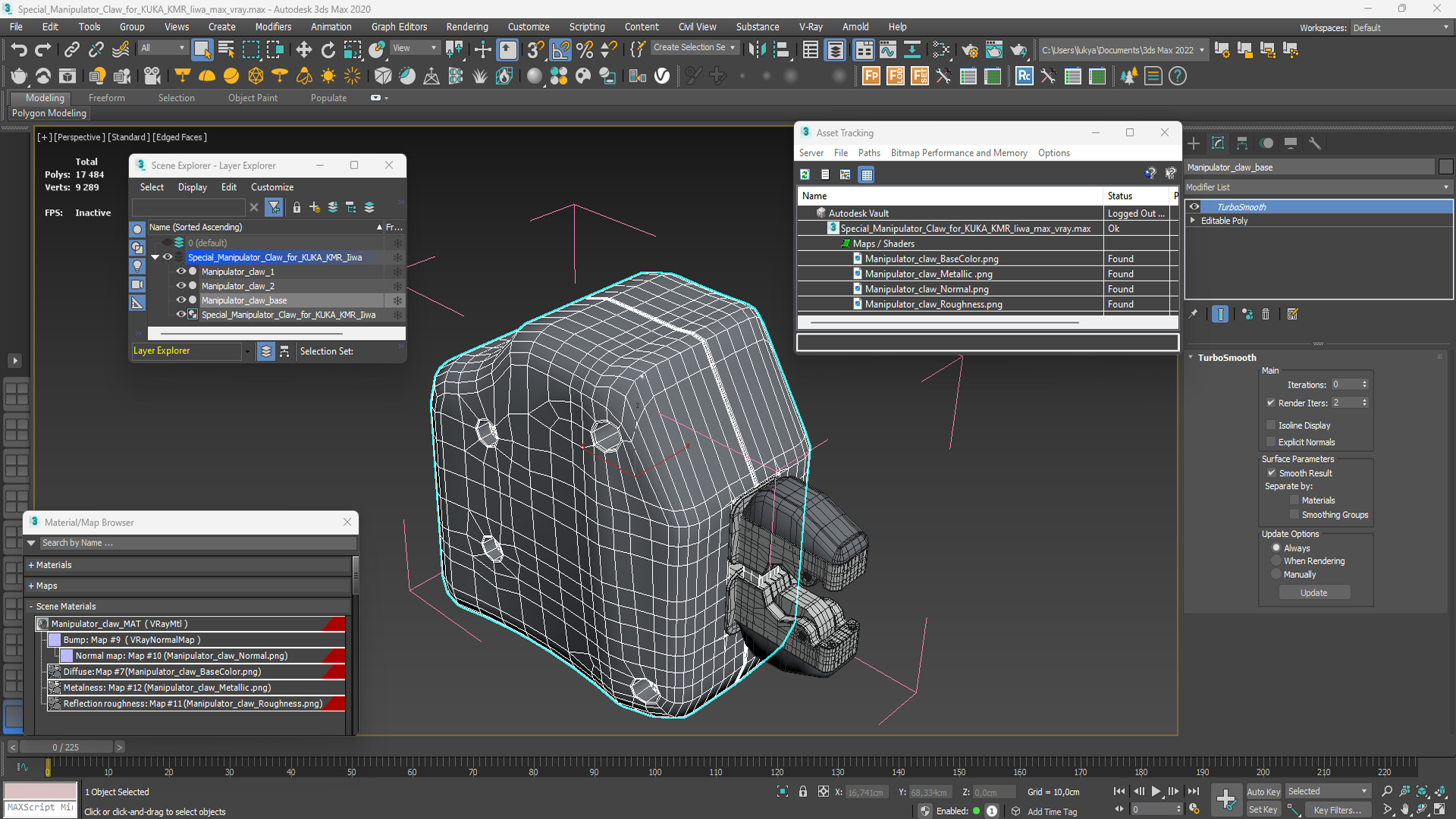Open the Graph Editors menu

pos(399,27)
